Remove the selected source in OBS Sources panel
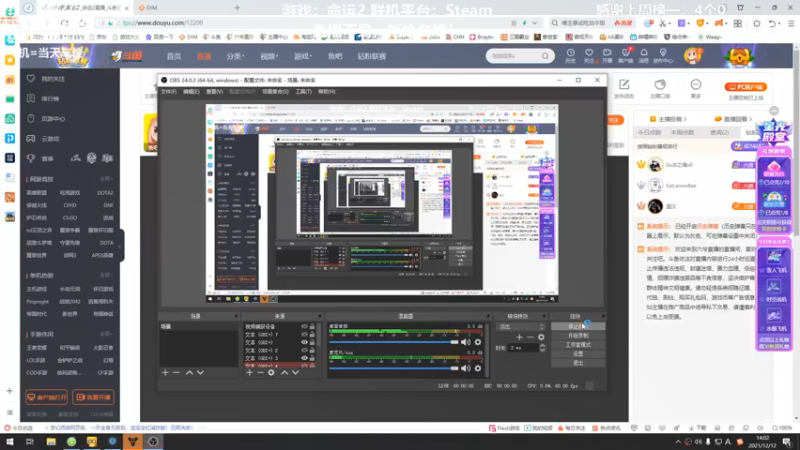 tap(260, 373)
